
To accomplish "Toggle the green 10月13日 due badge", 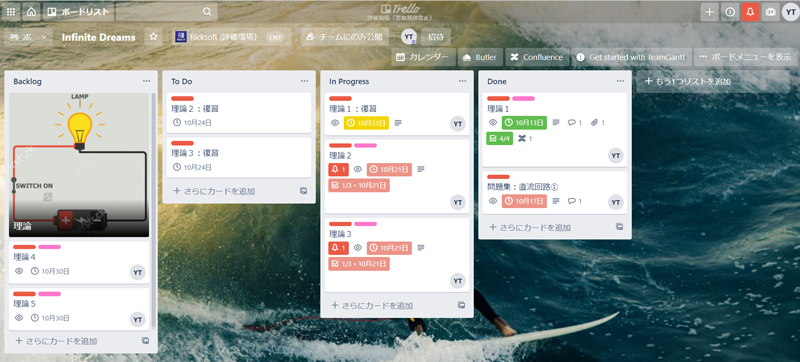I will pyautogui.click(x=524, y=123).
